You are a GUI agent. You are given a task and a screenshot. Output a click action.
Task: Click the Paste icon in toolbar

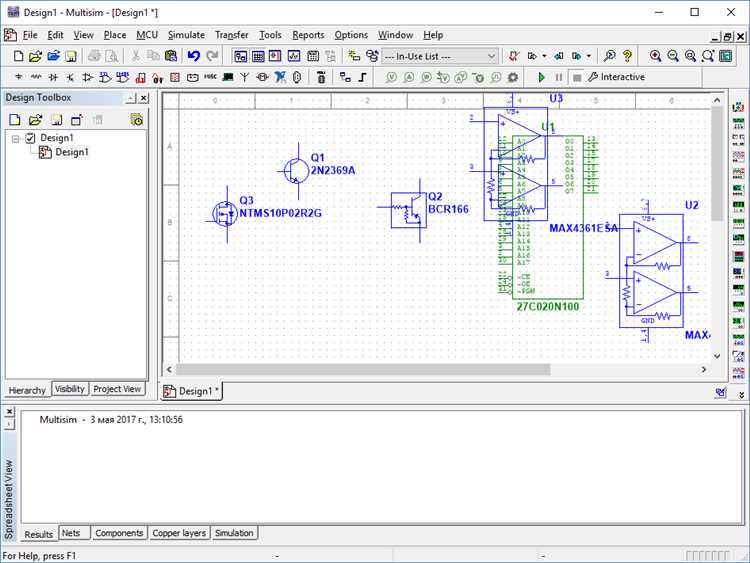(x=171, y=56)
